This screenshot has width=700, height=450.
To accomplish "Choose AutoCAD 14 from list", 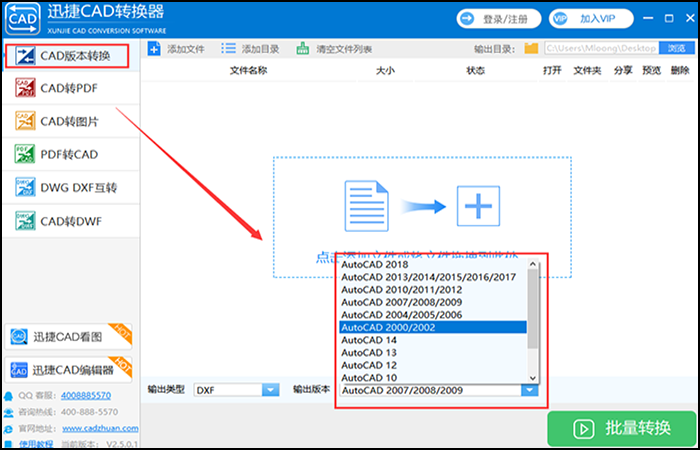I will (x=433, y=340).
